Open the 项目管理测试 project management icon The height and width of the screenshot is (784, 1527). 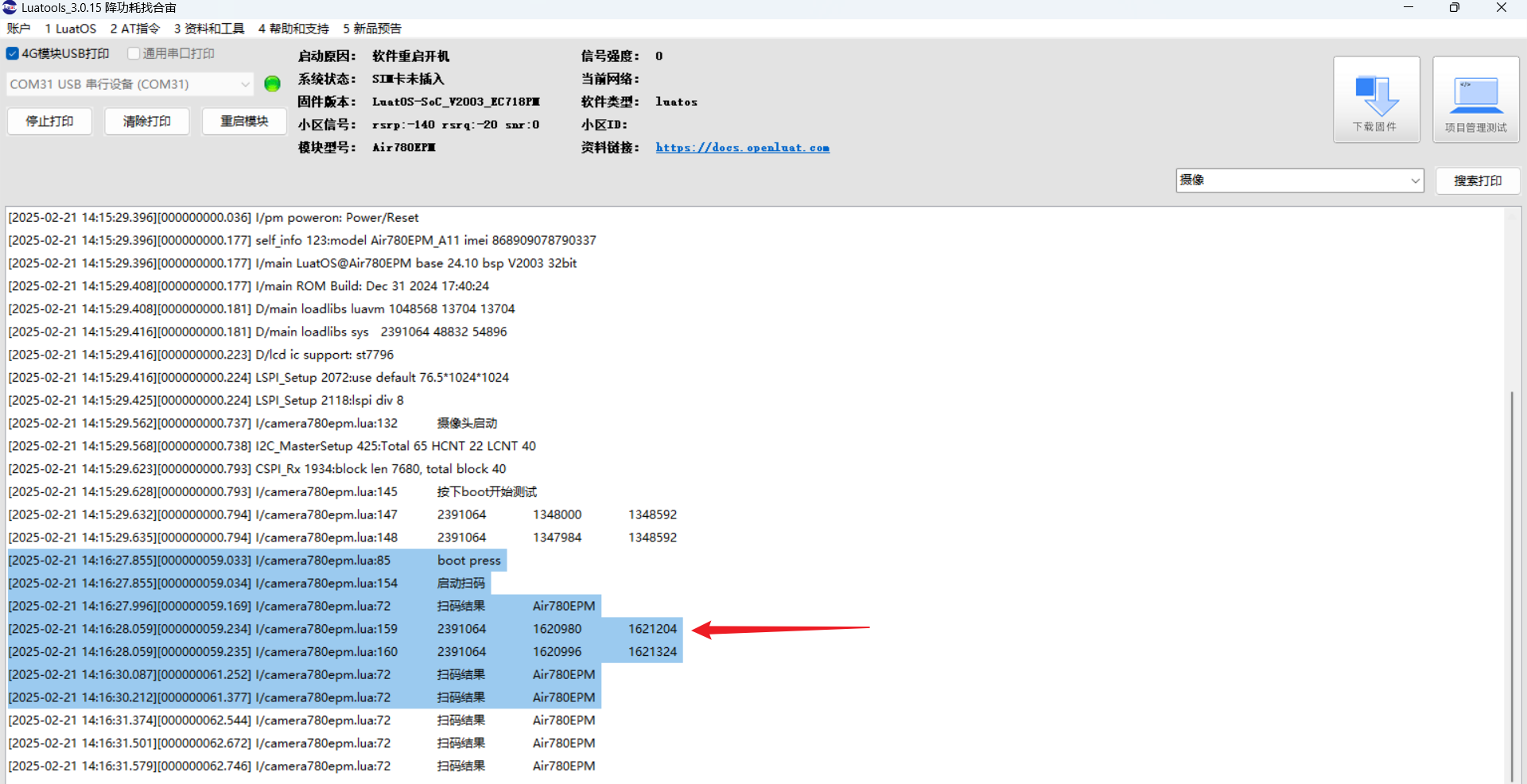click(1476, 99)
